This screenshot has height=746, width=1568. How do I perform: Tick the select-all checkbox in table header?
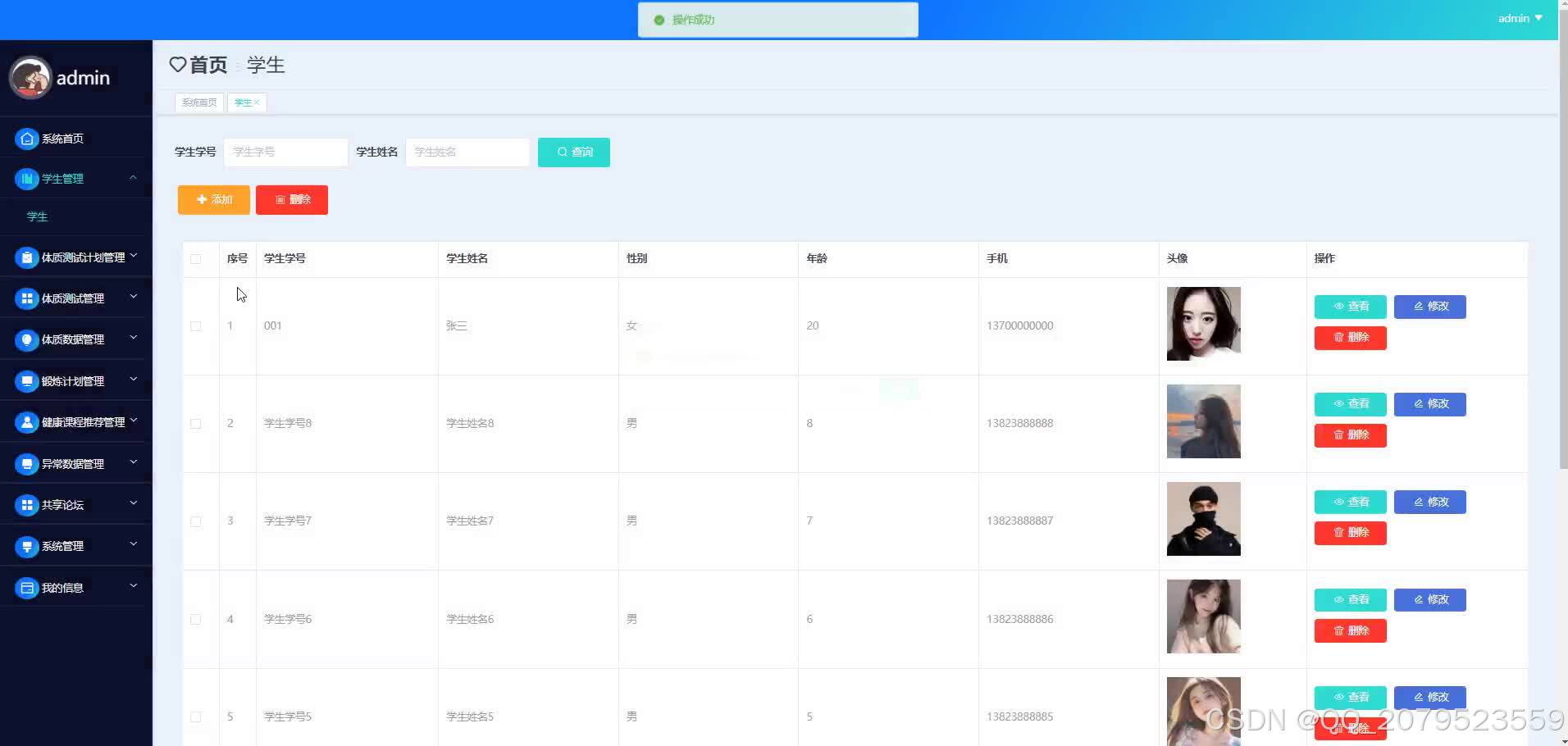195,259
